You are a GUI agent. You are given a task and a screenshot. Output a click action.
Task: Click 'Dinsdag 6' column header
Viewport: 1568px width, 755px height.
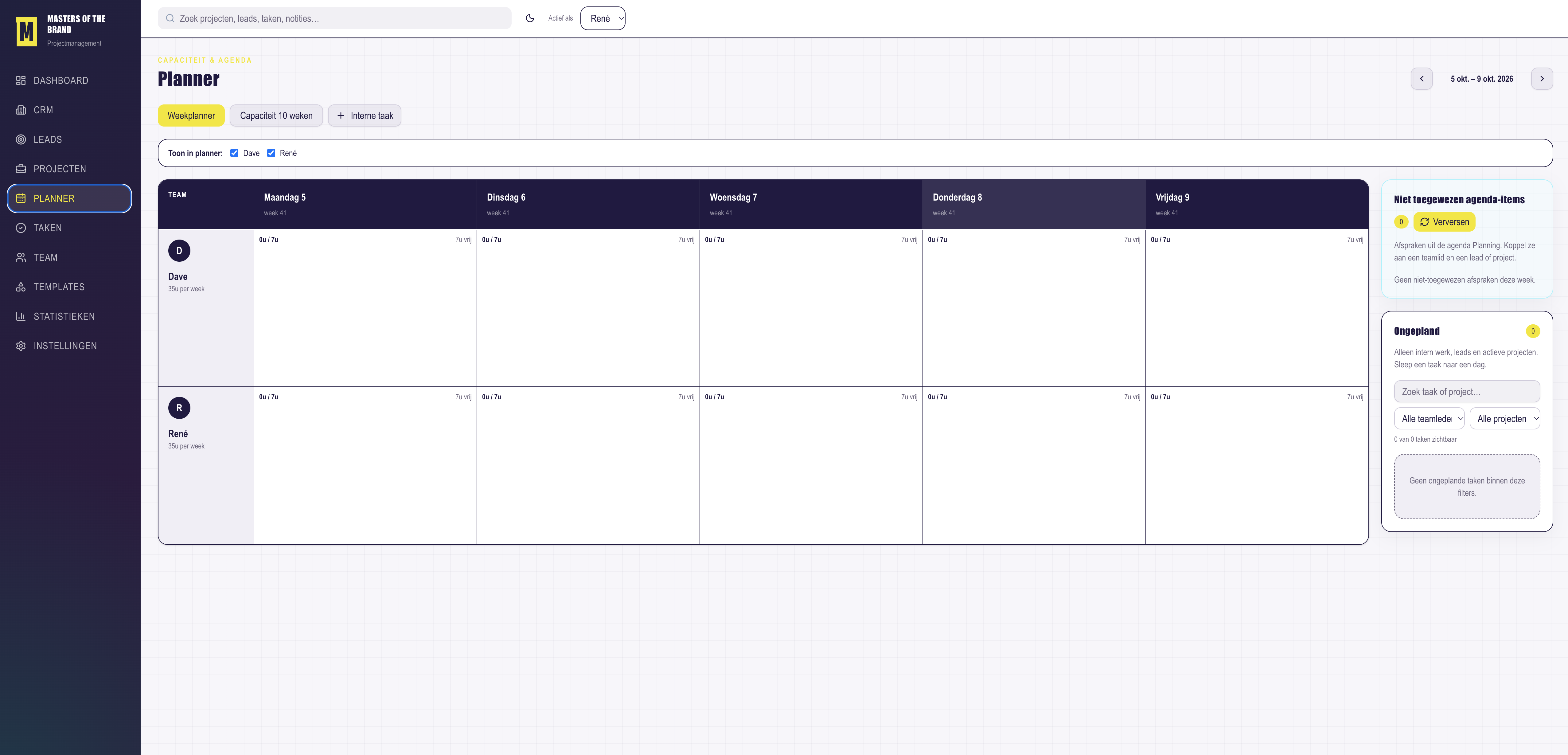tap(588, 204)
